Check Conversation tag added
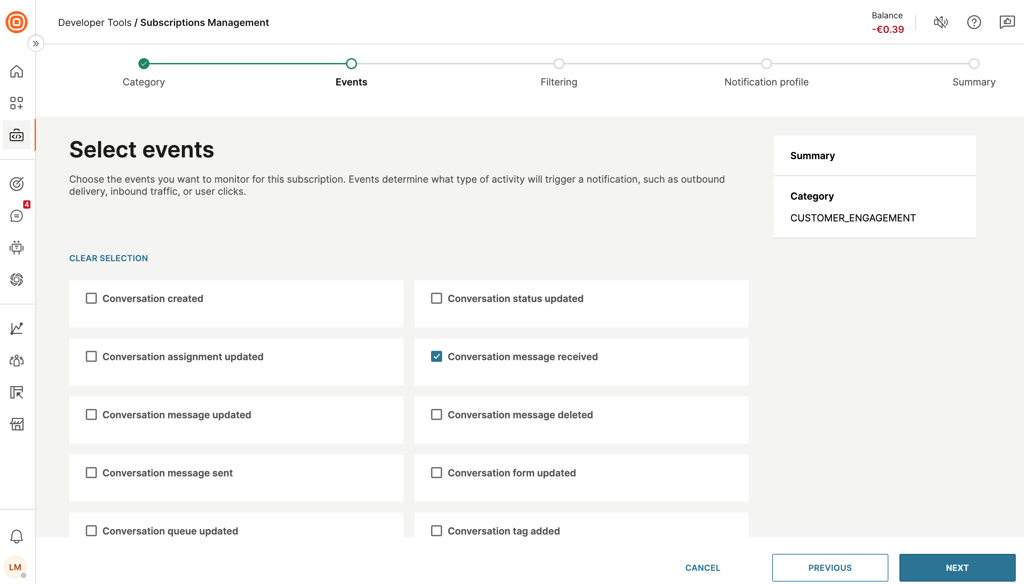This screenshot has width=1024, height=584. 436,531
